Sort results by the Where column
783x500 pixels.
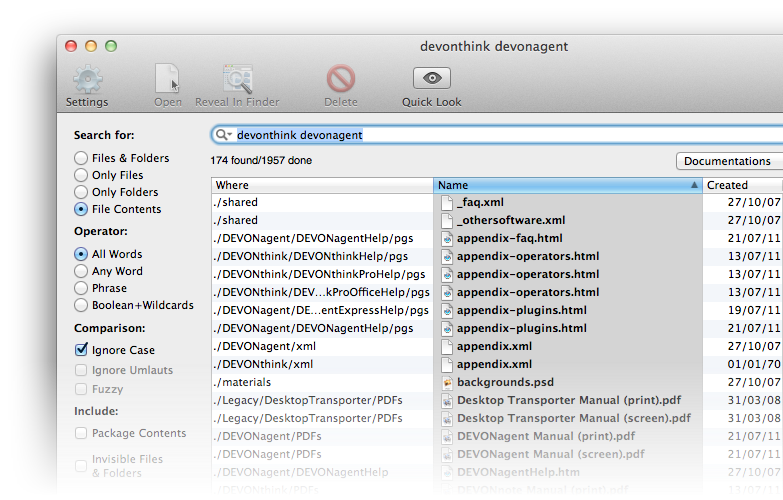click(x=322, y=185)
